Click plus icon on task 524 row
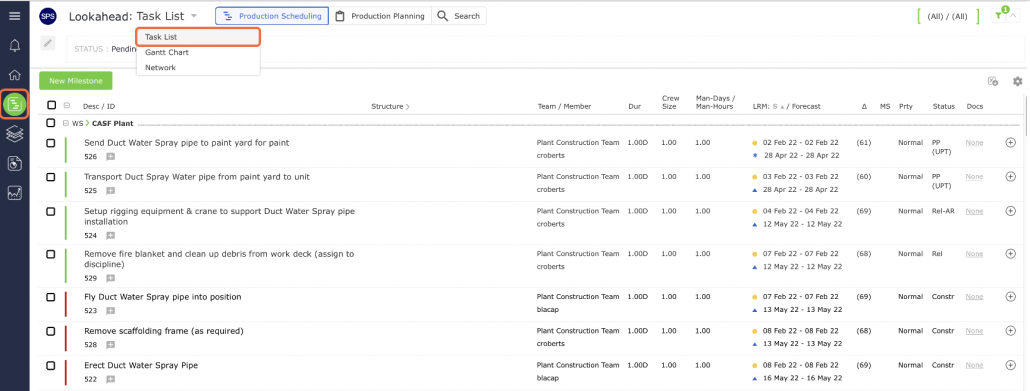The height and width of the screenshot is (391, 1030). pos(1010,211)
